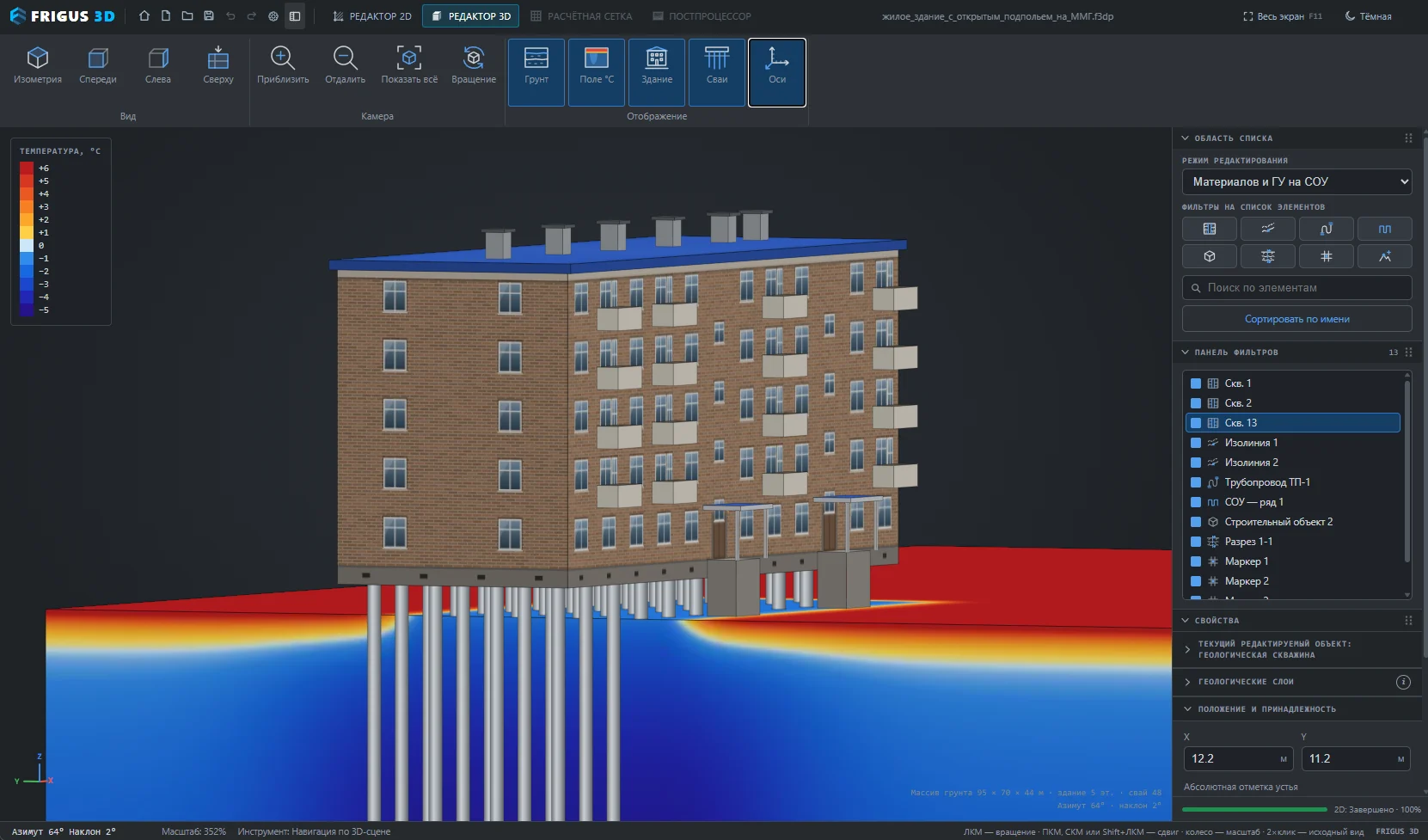Open settings with the gear icon
Screen dimensions: 1428x840
click(273, 16)
